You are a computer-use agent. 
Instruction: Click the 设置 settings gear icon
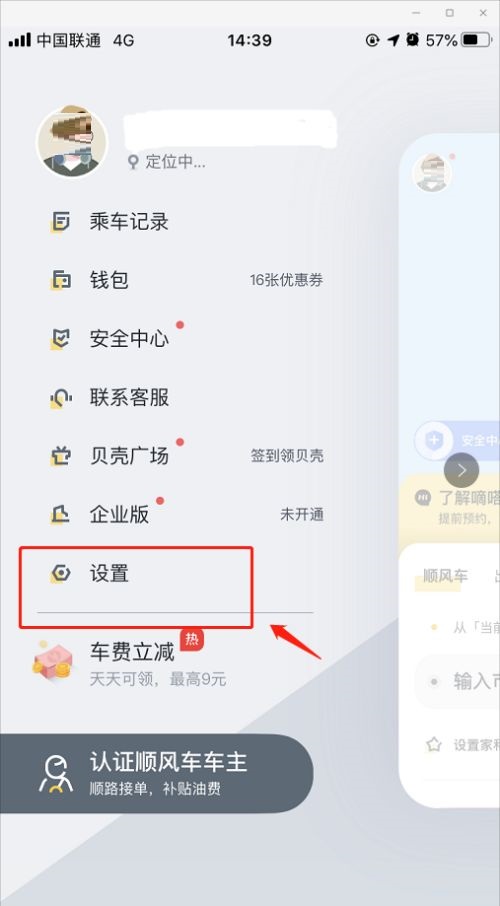(x=61, y=573)
